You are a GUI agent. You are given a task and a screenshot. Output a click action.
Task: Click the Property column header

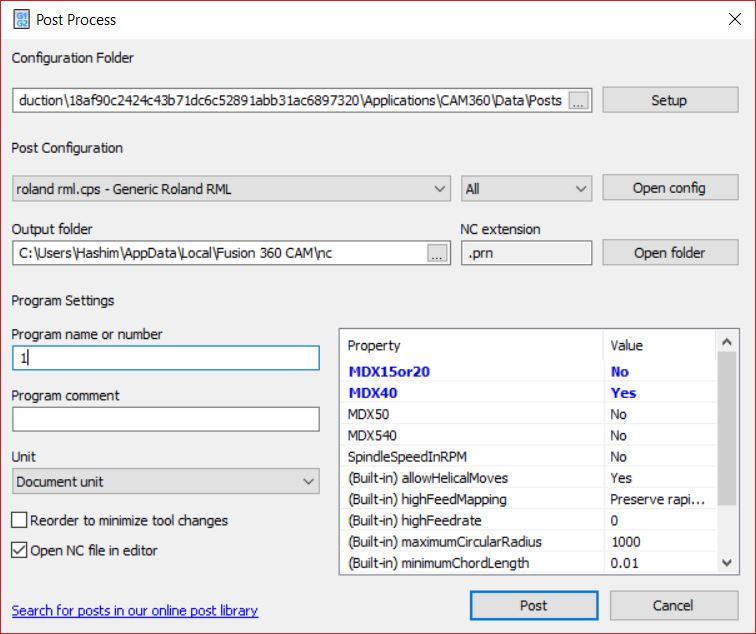pyautogui.click(x=472, y=345)
